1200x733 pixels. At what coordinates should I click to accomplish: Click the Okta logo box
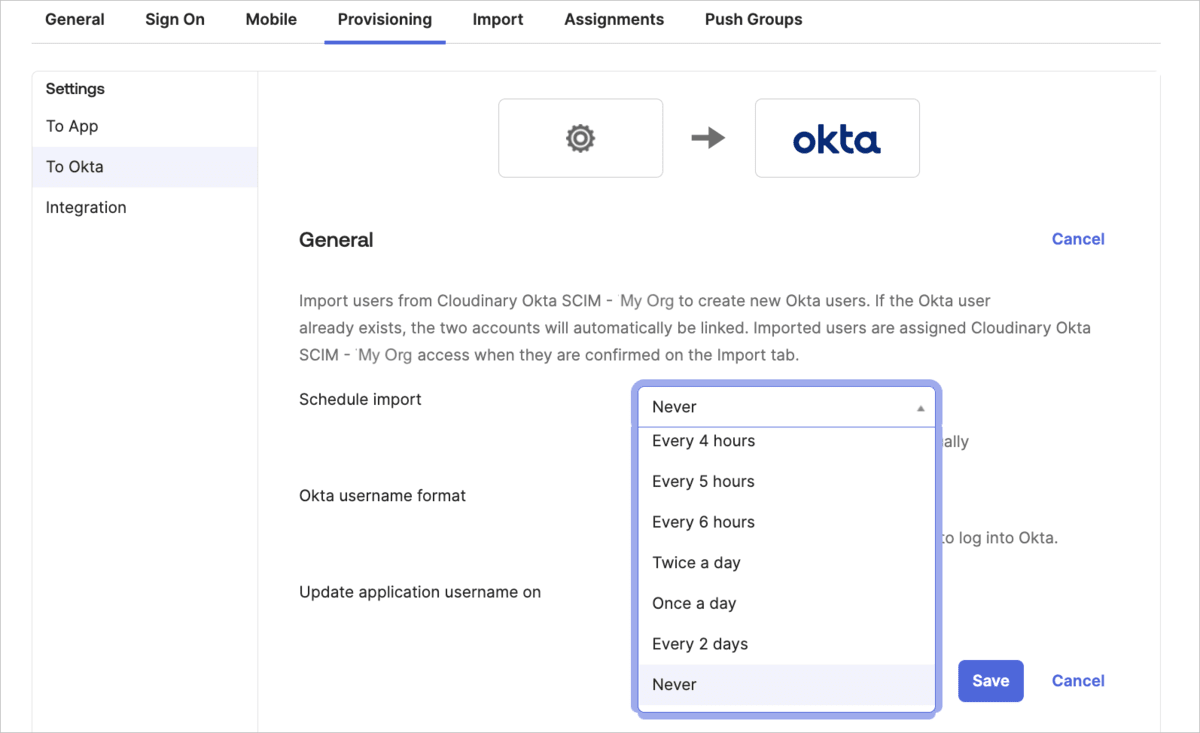[837, 138]
